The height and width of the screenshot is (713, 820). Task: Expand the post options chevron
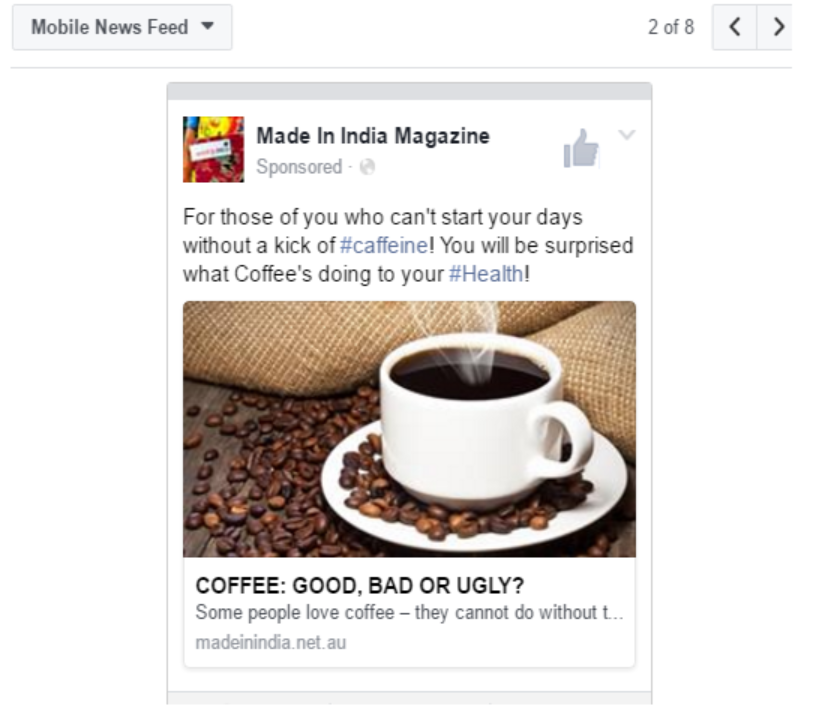click(x=627, y=134)
